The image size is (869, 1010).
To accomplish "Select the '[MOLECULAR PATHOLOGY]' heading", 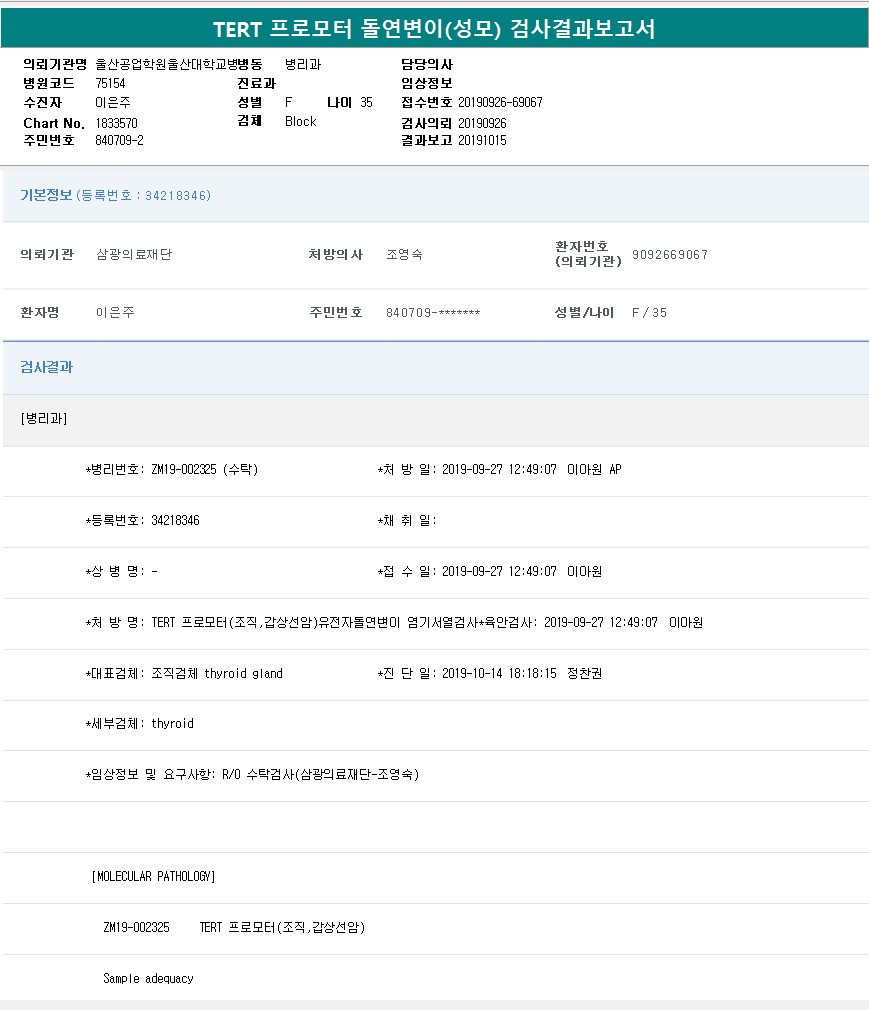I will point(153,876).
